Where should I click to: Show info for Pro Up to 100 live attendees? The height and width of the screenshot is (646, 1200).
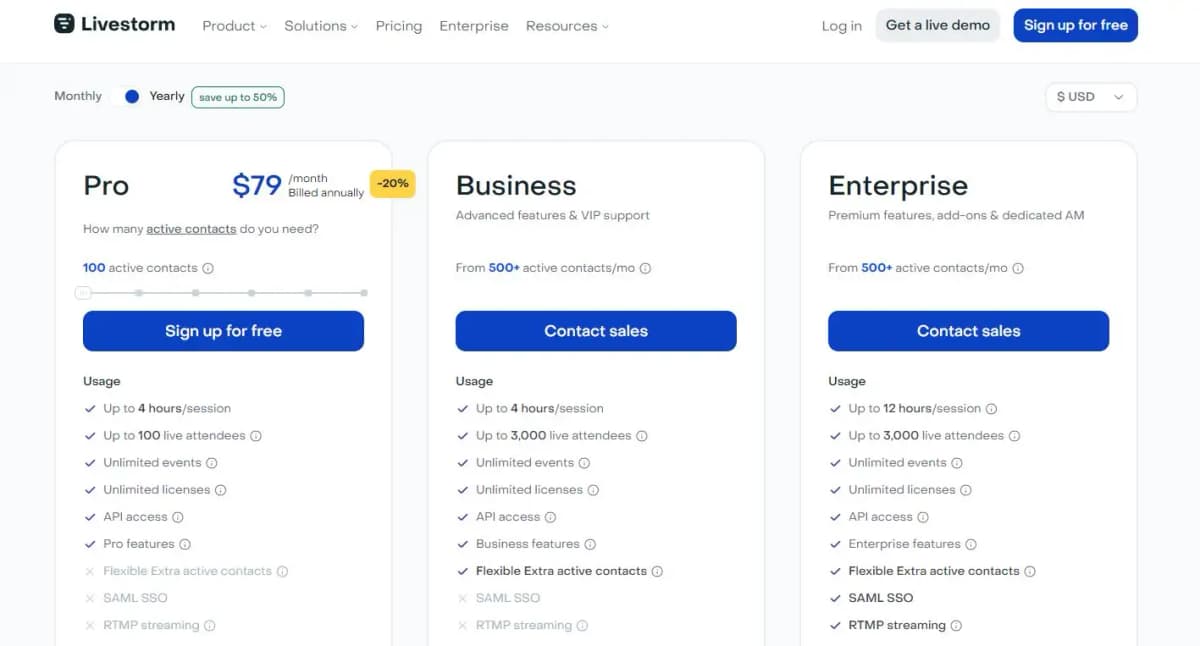[x=256, y=436]
